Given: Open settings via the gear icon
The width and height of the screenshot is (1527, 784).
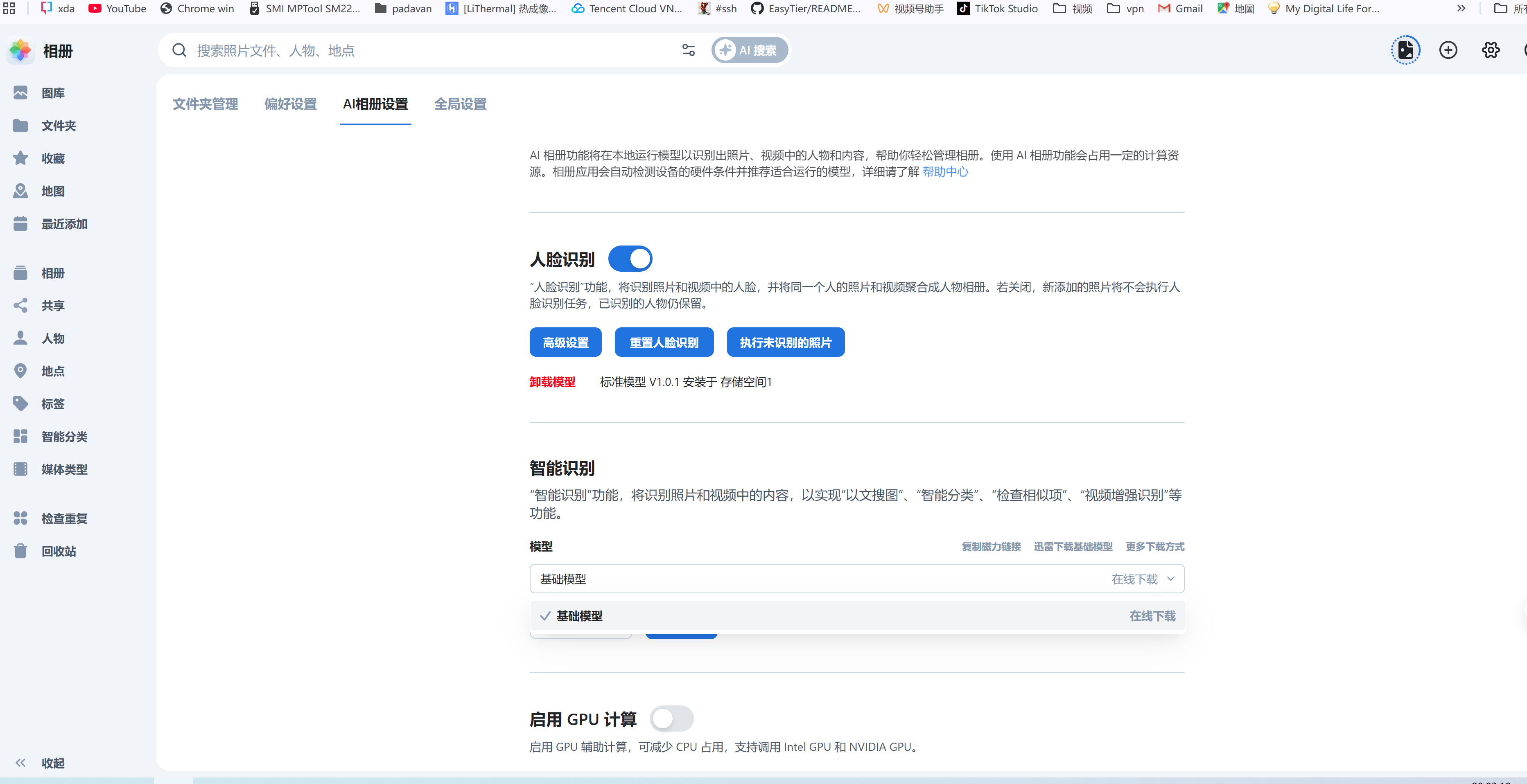Looking at the screenshot, I should point(1490,50).
